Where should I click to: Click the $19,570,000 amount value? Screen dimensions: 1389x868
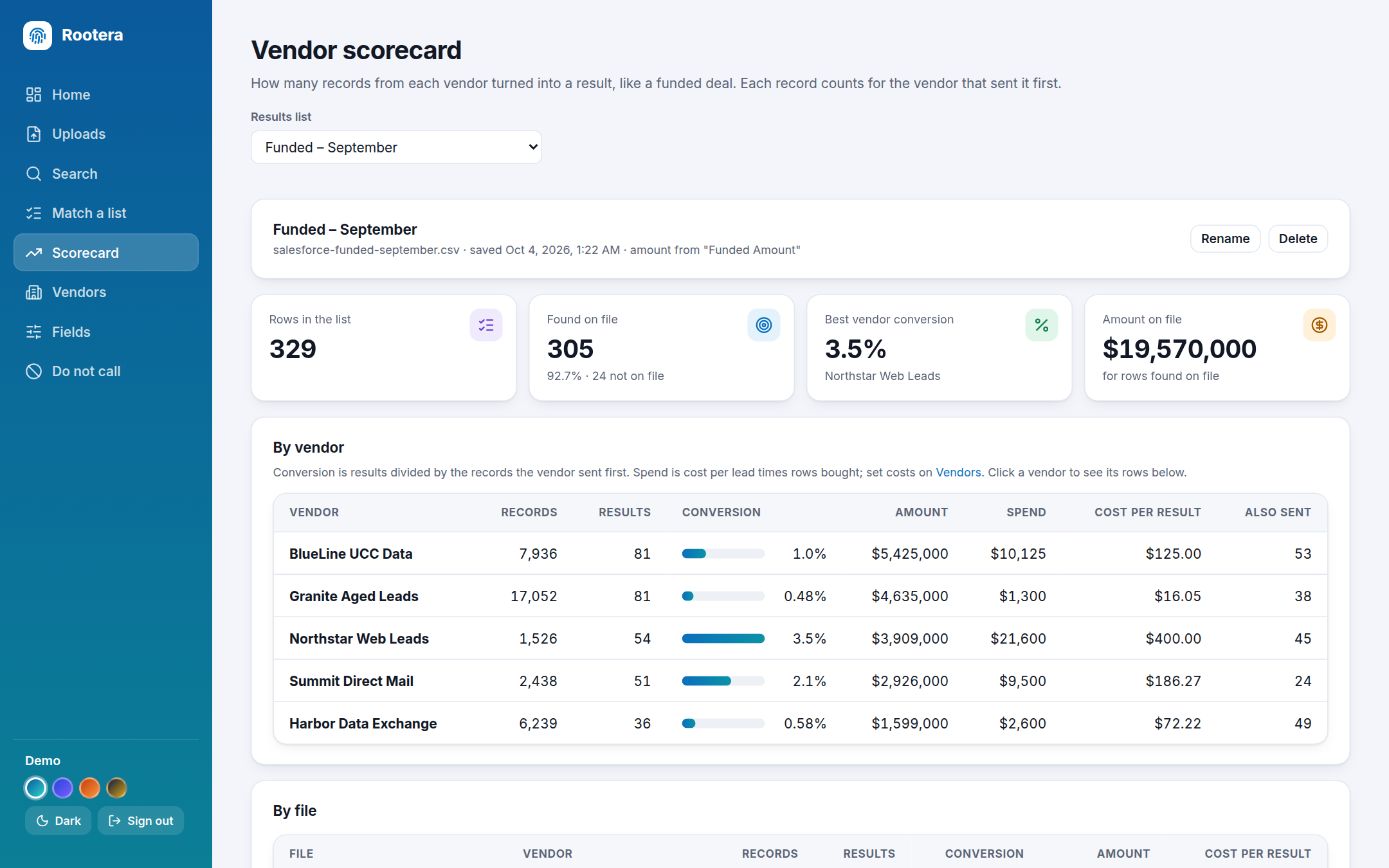pos(1179,349)
